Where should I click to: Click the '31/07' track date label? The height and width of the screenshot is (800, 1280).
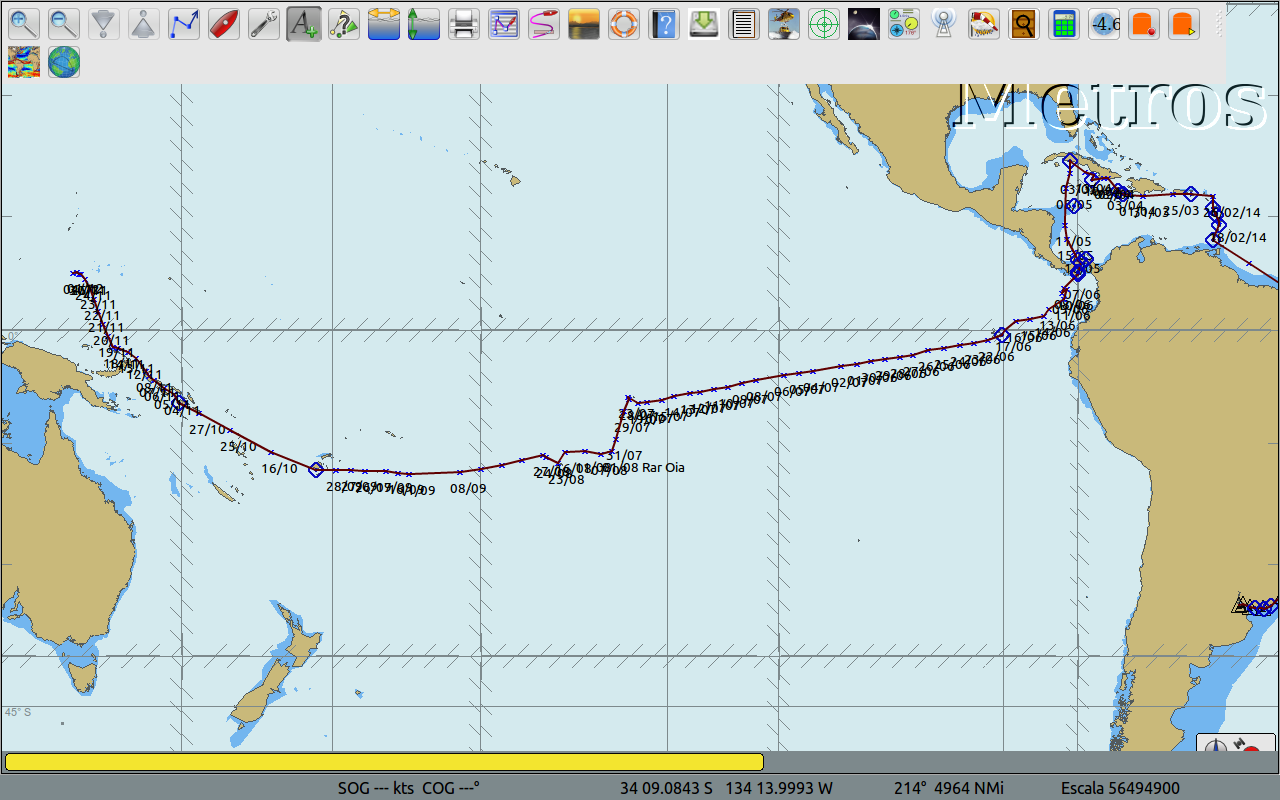pyautogui.click(x=625, y=455)
